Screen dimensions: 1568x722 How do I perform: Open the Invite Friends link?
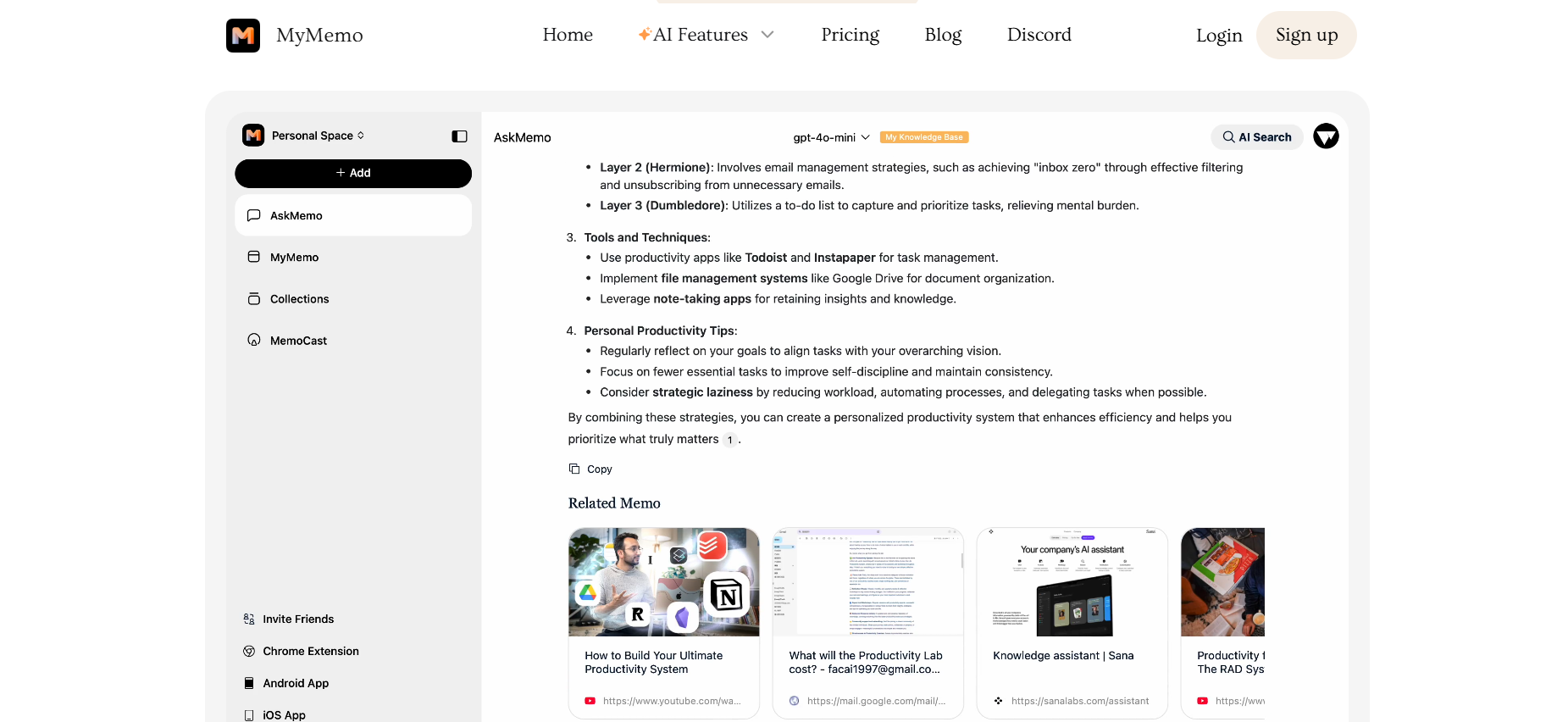coord(298,619)
